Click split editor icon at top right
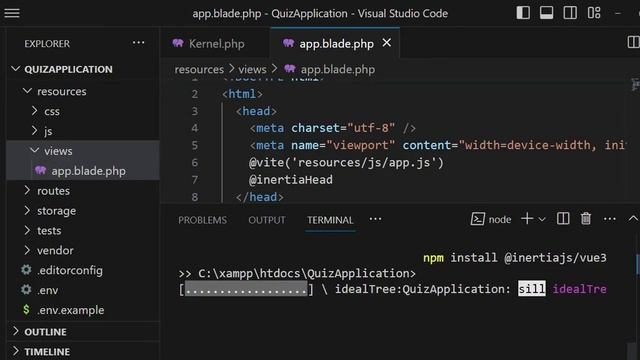The width and height of the screenshot is (640, 360). pos(633,42)
